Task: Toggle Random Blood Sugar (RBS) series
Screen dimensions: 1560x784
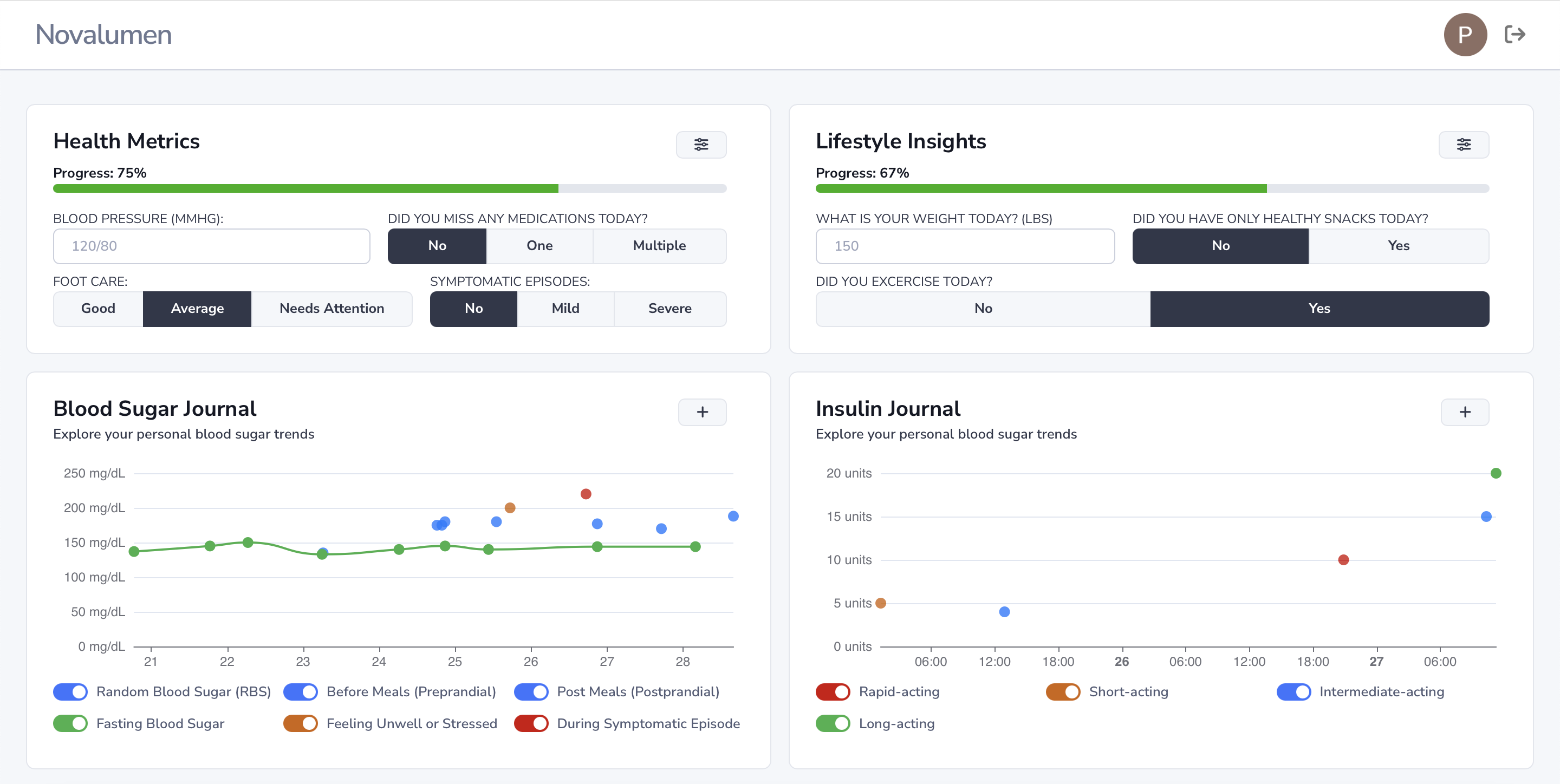Action: coord(70,691)
